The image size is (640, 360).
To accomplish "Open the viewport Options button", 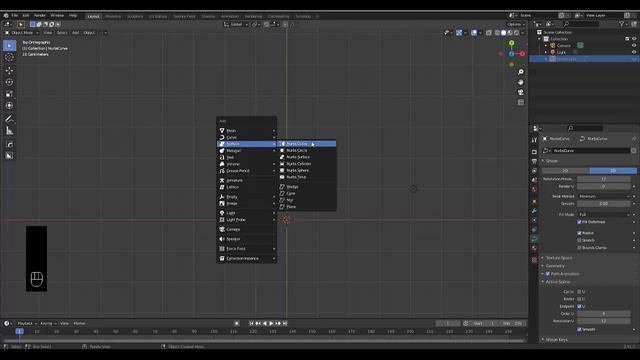I will point(516,24).
